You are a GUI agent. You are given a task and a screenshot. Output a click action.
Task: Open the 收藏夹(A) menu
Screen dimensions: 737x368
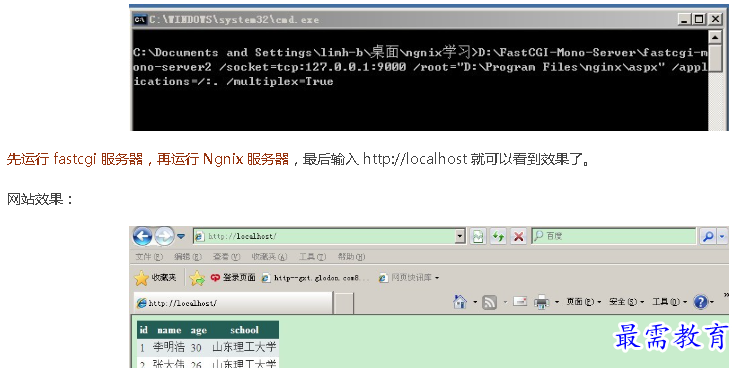(269, 257)
